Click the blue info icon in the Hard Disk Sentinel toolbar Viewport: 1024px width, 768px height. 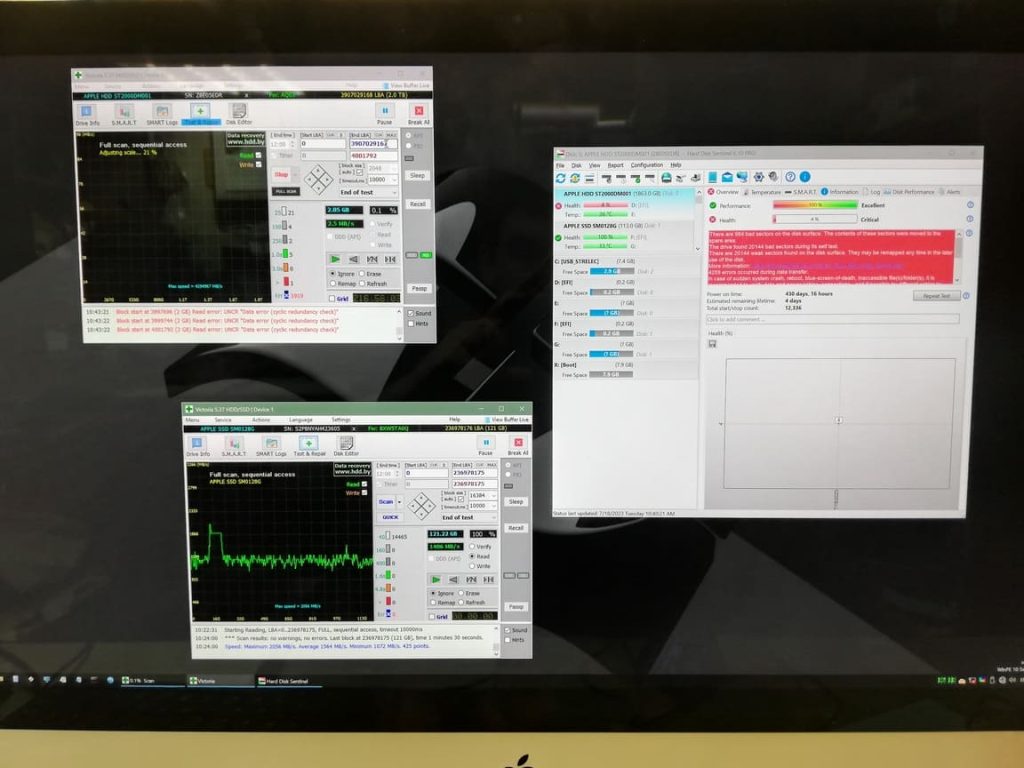(805, 177)
